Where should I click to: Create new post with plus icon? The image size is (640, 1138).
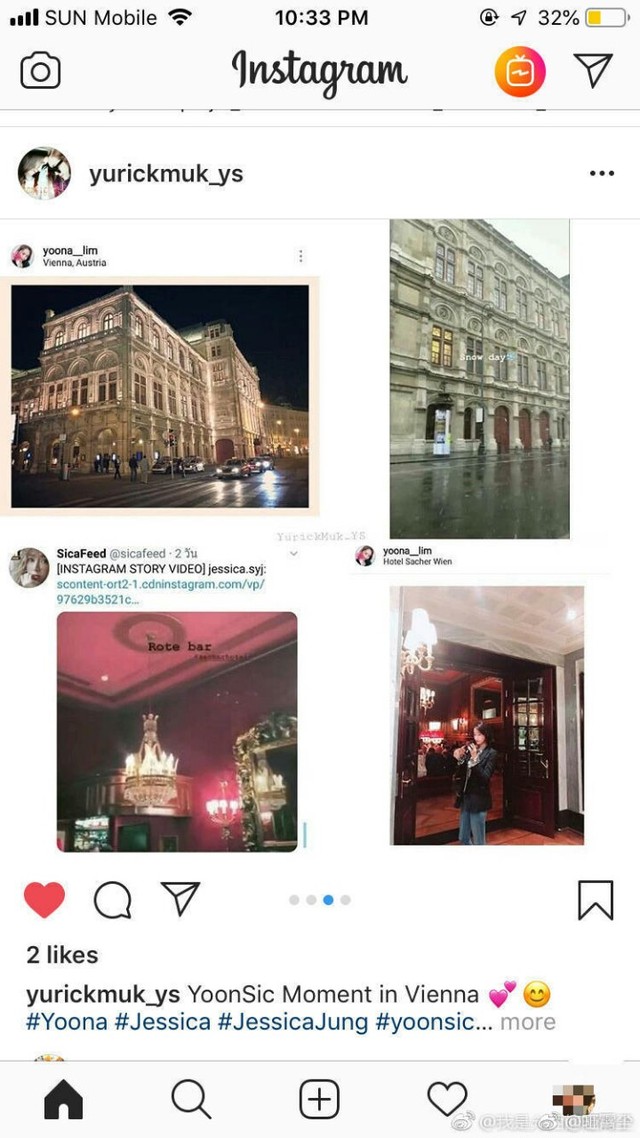click(319, 1099)
